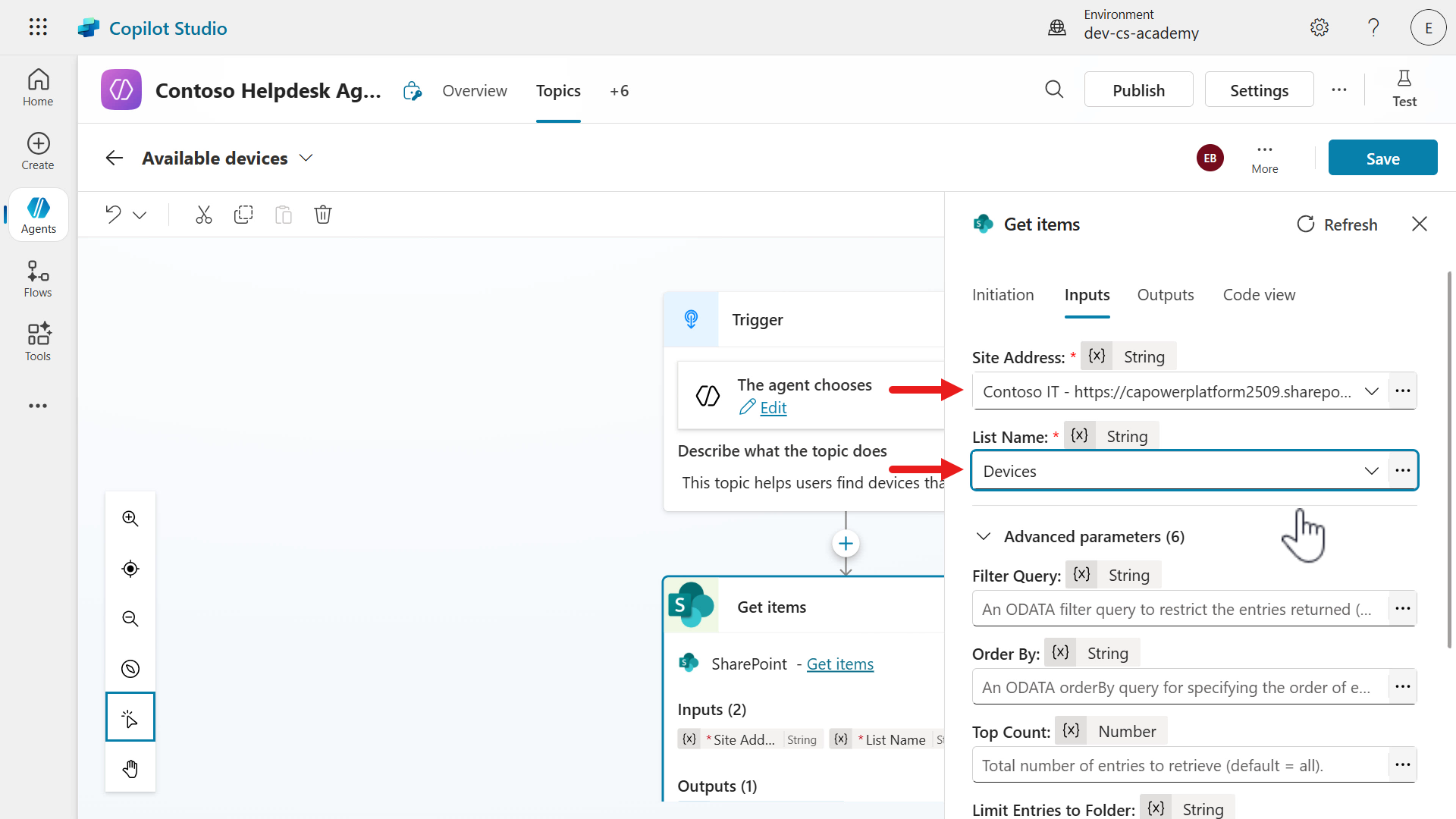This screenshot has width=1456, height=819.
Task: Select the pan hand tool on the canvas
Action: click(x=130, y=768)
